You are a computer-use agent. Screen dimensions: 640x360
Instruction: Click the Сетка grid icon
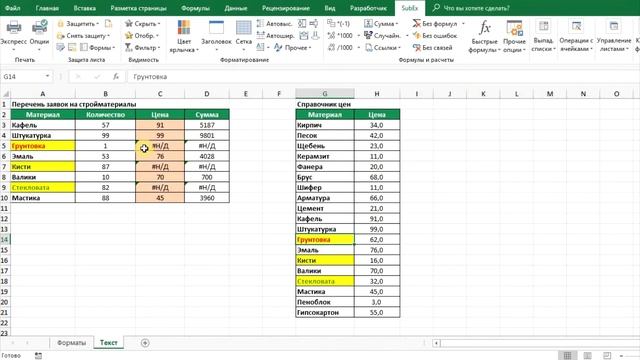[x=244, y=27]
